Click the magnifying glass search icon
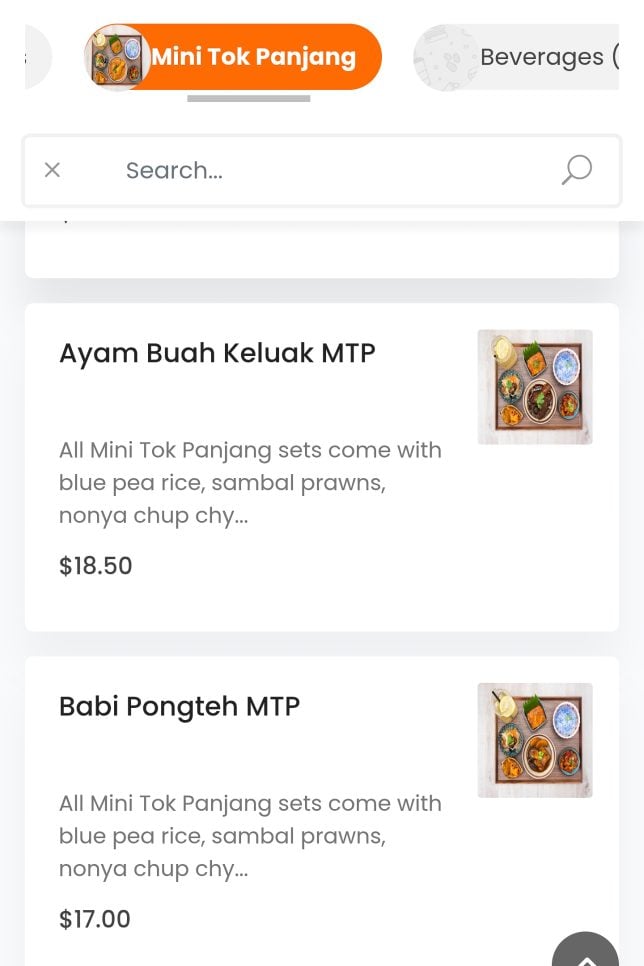The image size is (644, 966). coord(576,170)
